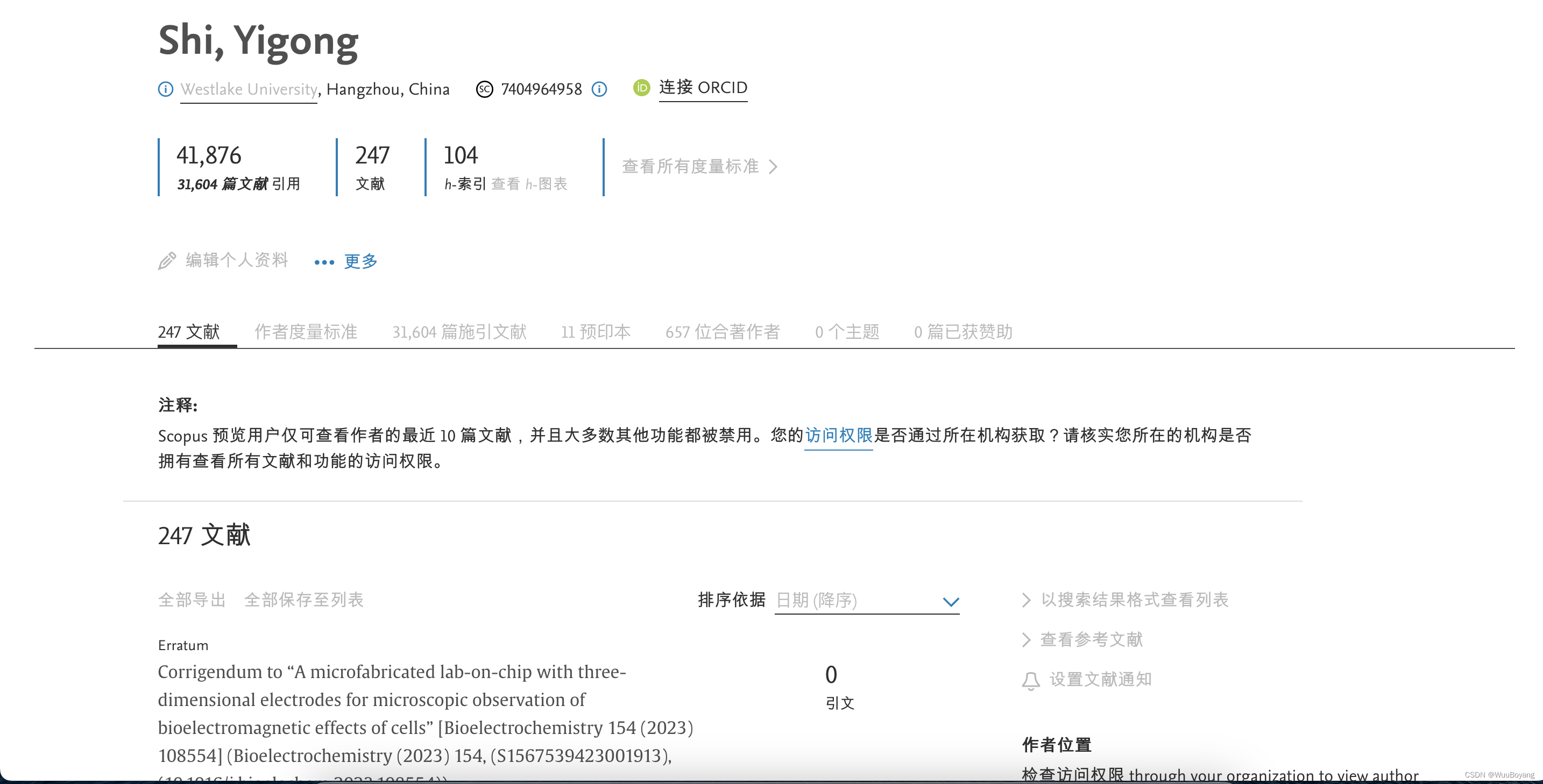Image resolution: width=1543 pixels, height=784 pixels.
Task: Click the info icon after author ID 7404964958
Action: point(599,89)
